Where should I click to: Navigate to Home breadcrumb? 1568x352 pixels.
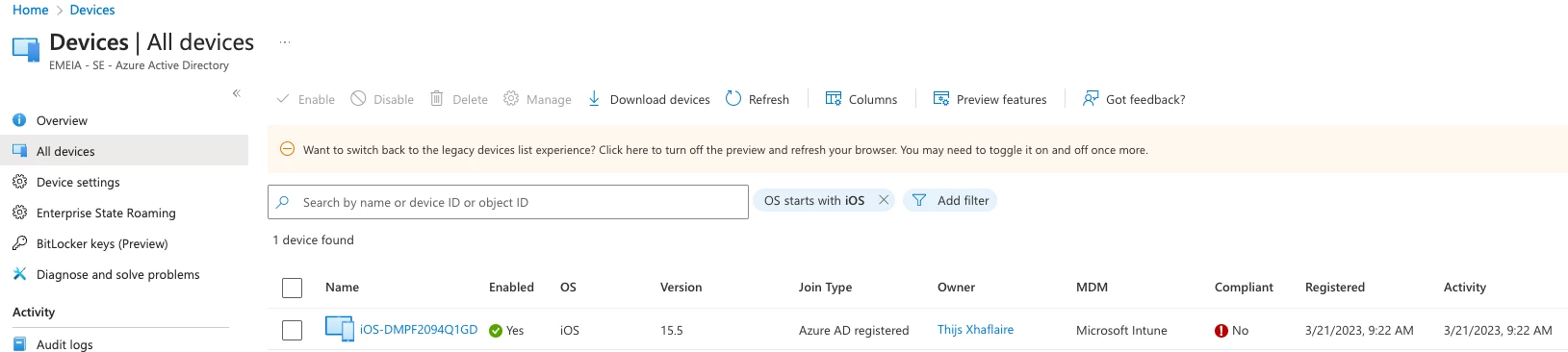[30, 10]
